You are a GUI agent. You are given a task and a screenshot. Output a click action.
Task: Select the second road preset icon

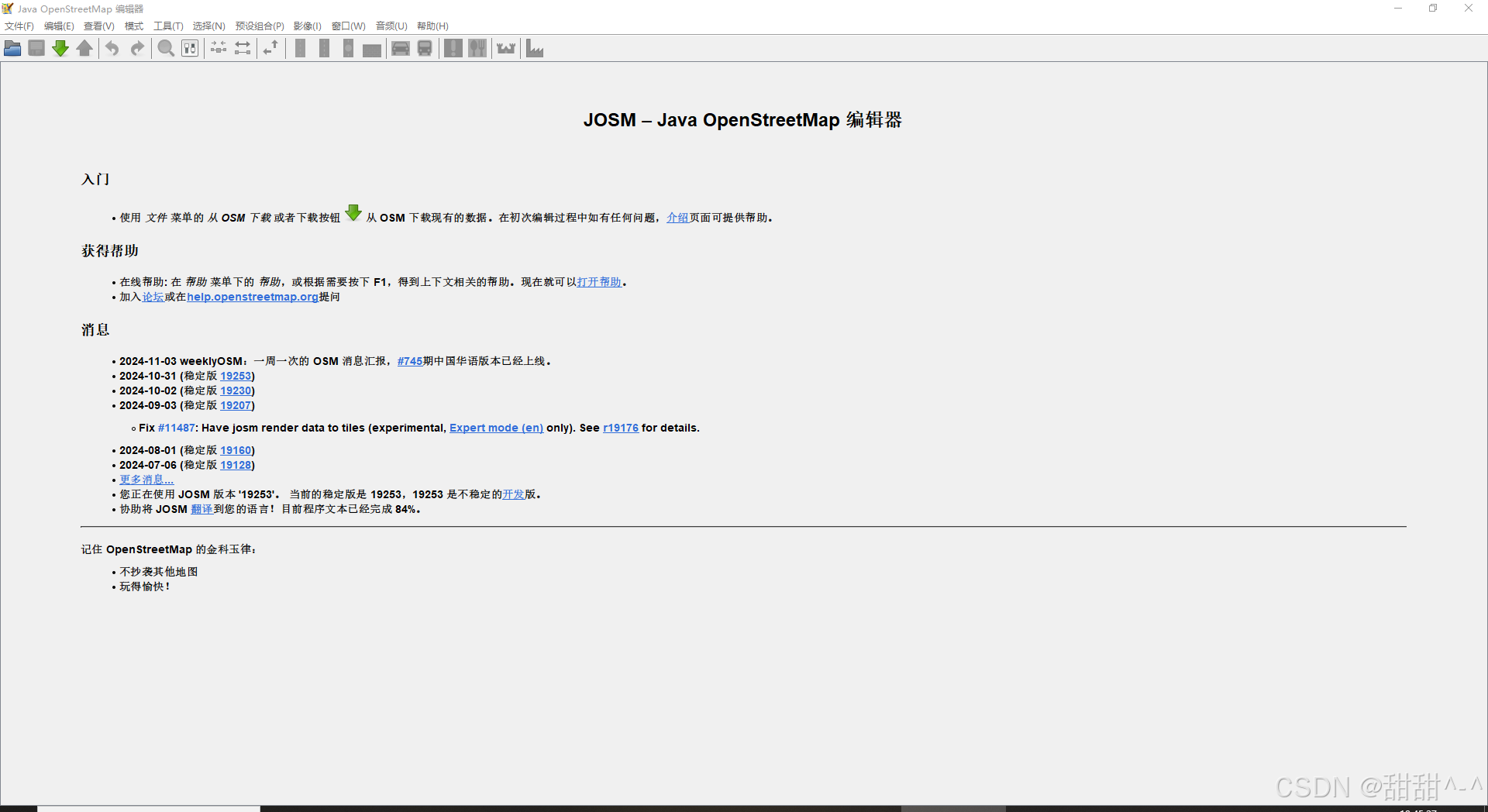[x=324, y=49]
